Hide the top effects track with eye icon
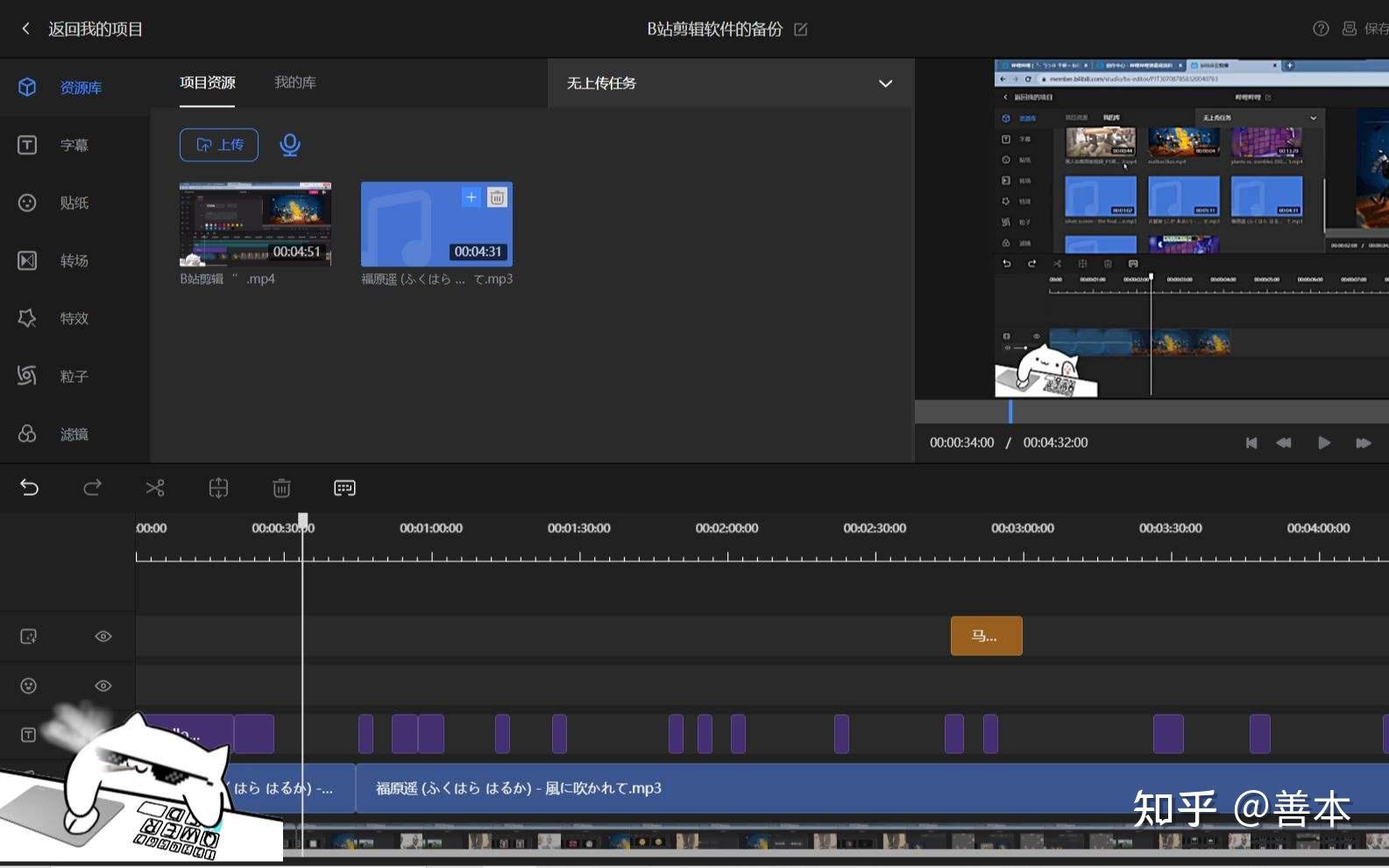 point(103,637)
